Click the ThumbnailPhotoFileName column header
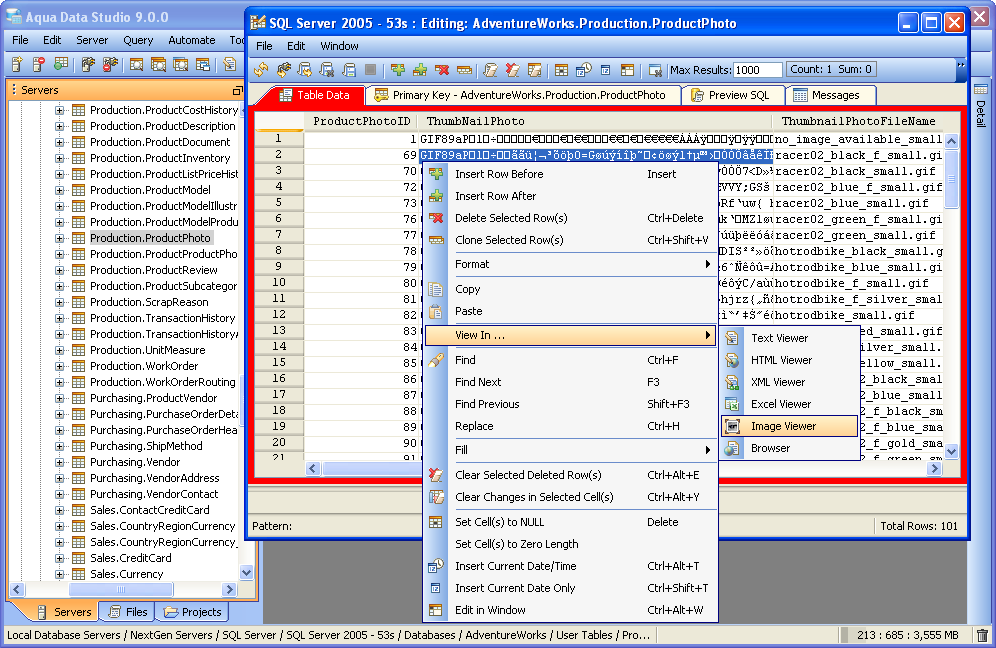This screenshot has height=648, width=996. coord(858,121)
